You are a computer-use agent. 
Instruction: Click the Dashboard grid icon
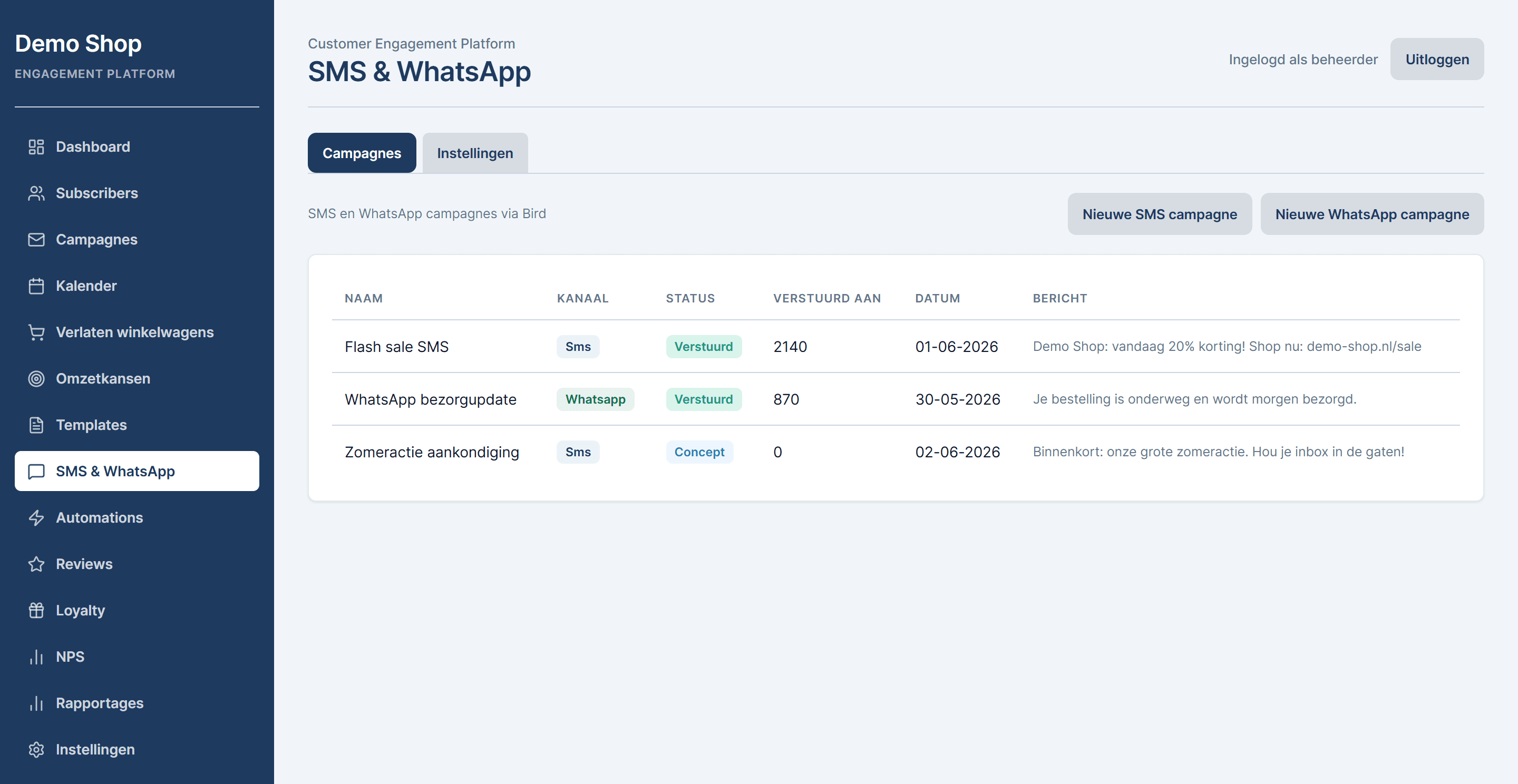click(36, 146)
